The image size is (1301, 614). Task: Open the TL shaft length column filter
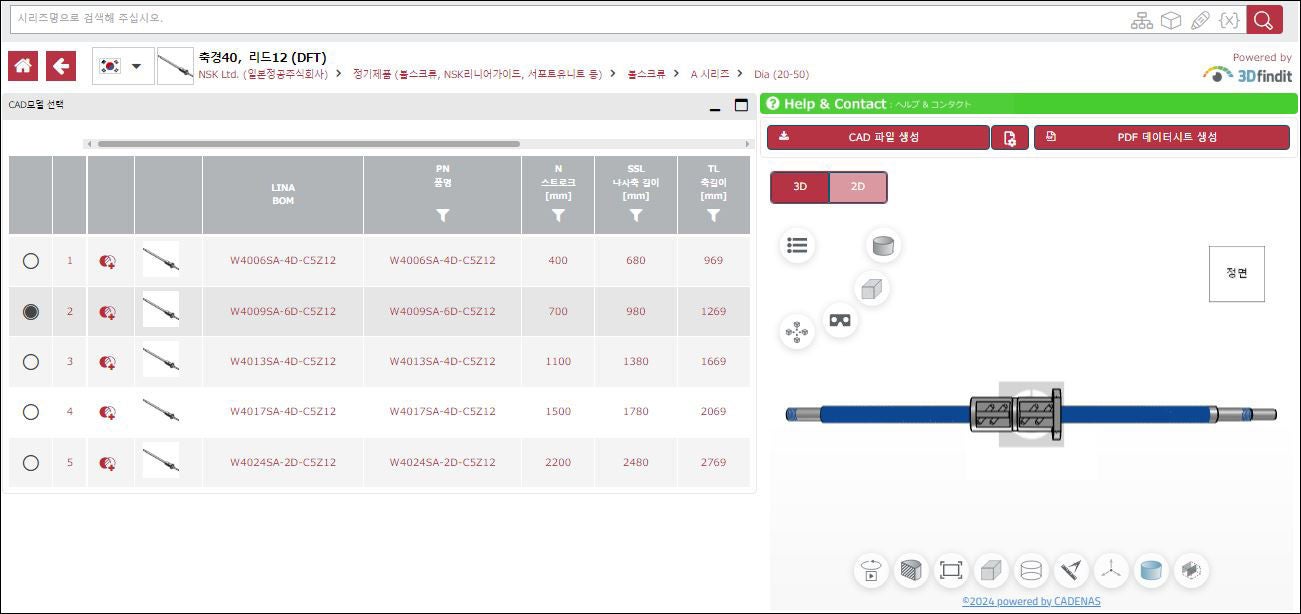[713, 215]
